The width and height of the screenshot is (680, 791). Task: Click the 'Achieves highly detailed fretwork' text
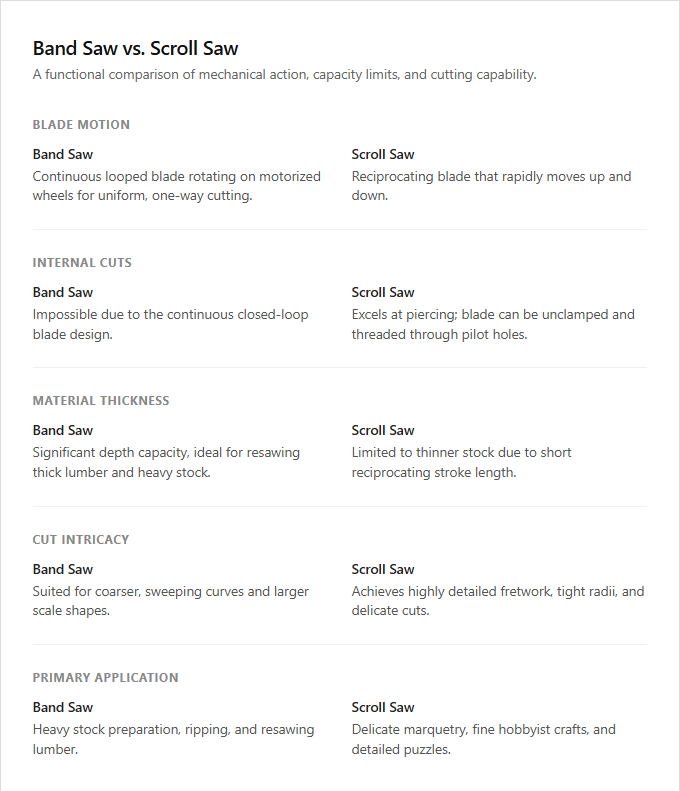(x=498, y=601)
